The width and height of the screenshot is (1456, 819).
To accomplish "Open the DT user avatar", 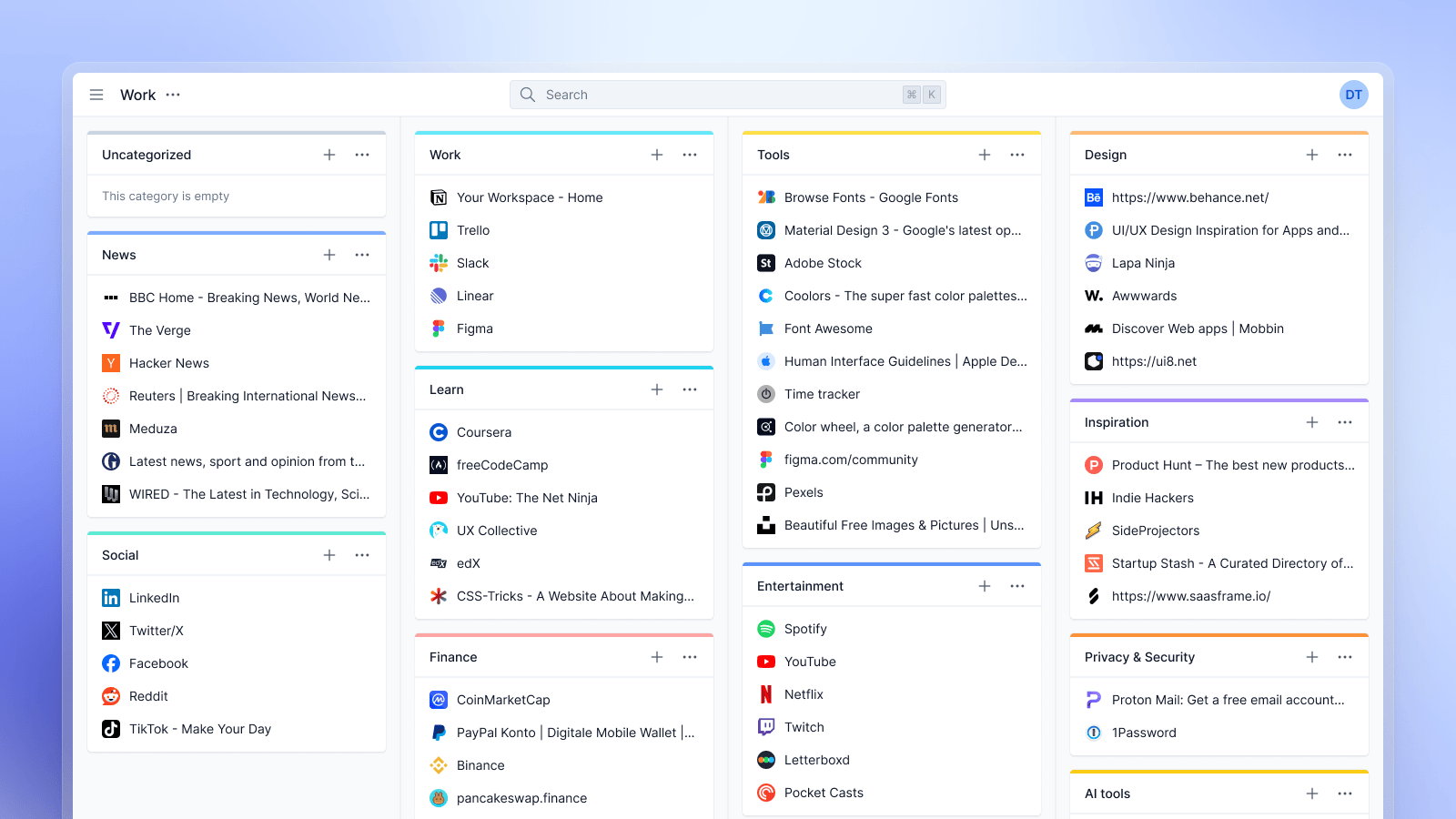I will (x=1354, y=95).
